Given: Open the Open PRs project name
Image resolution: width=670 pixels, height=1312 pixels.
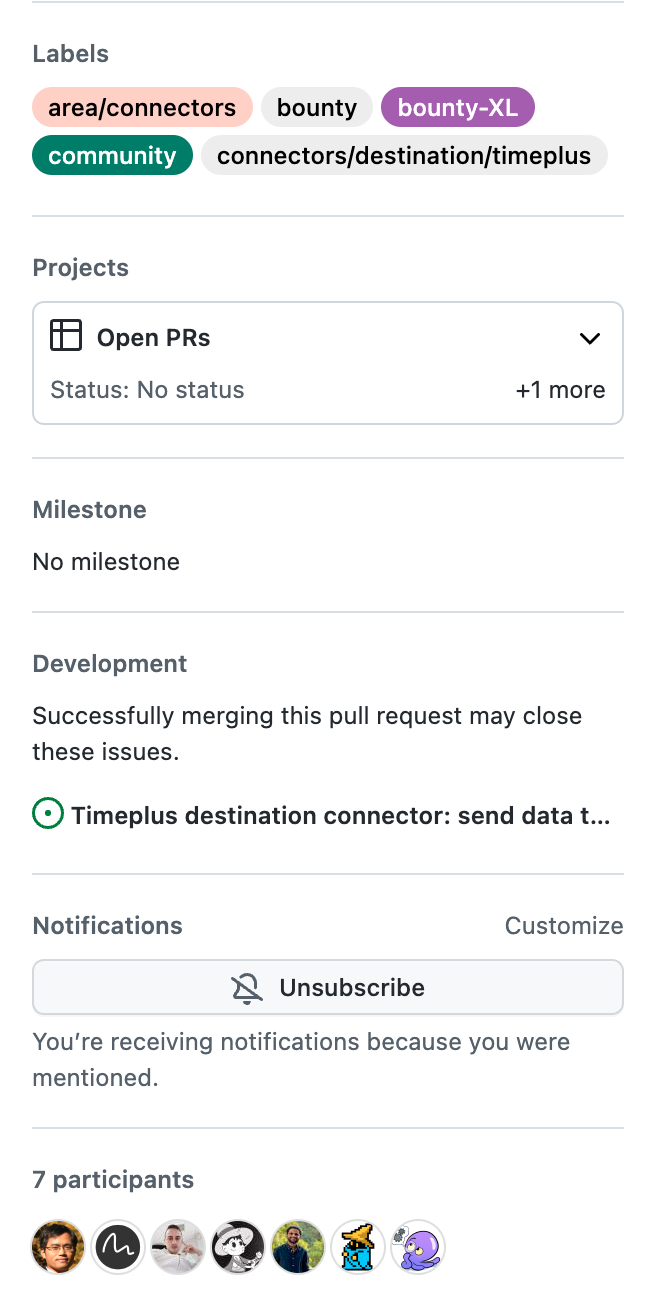Looking at the screenshot, I should 154,338.
